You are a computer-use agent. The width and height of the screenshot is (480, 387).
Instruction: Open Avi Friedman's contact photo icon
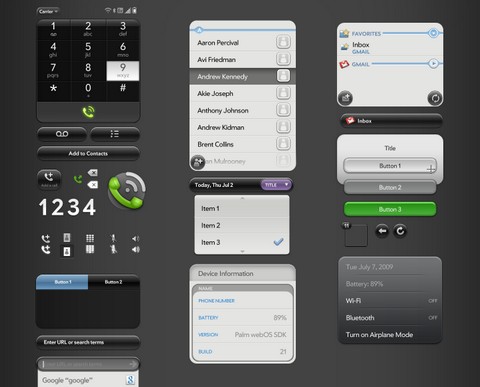[x=283, y=59]
